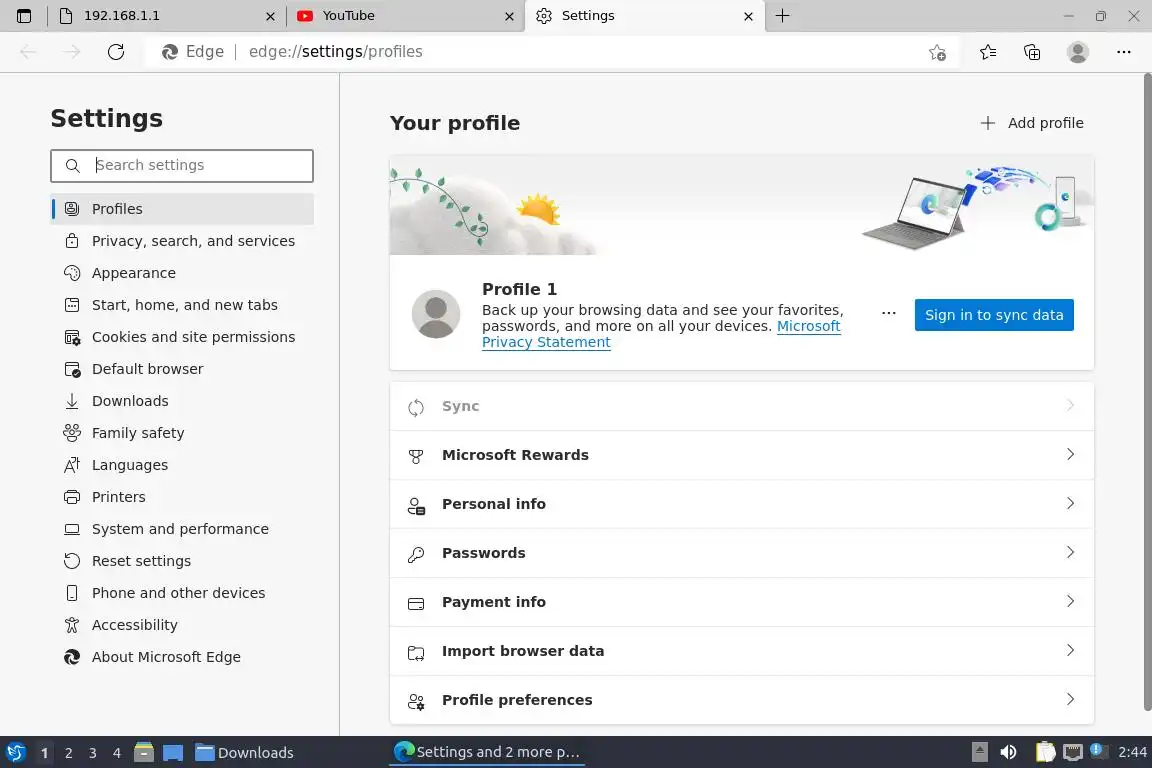
Task: Click the Microsoft Rewards trophy icon
Action: coord(416,456)
